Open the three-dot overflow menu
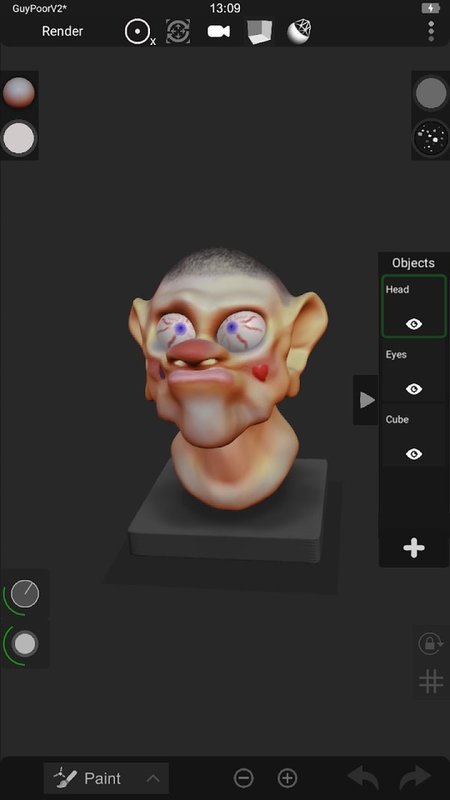Viewport: 450px width, 800px height. [431, 31]
